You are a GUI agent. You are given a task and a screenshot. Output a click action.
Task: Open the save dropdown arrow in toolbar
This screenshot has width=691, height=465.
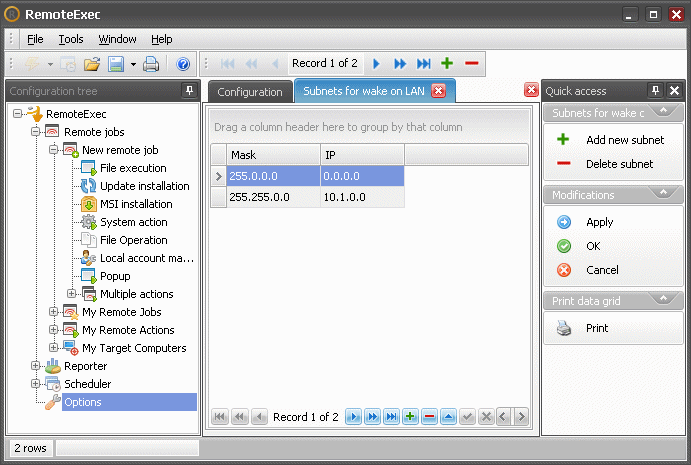click(x=133, y=64)
